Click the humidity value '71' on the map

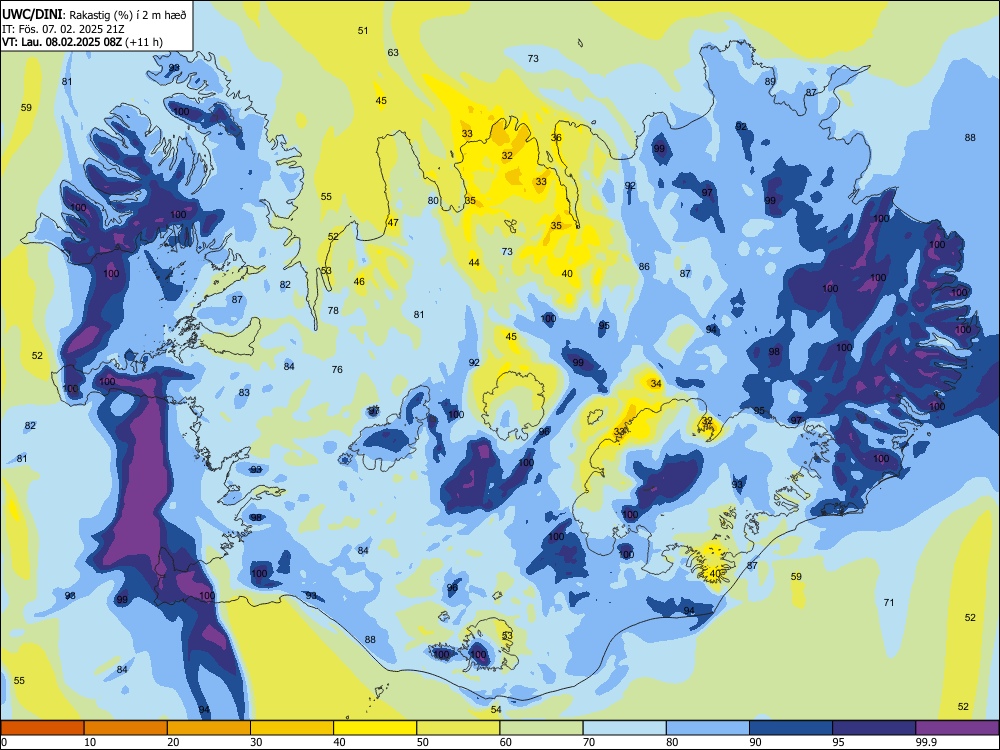[889, 602]
